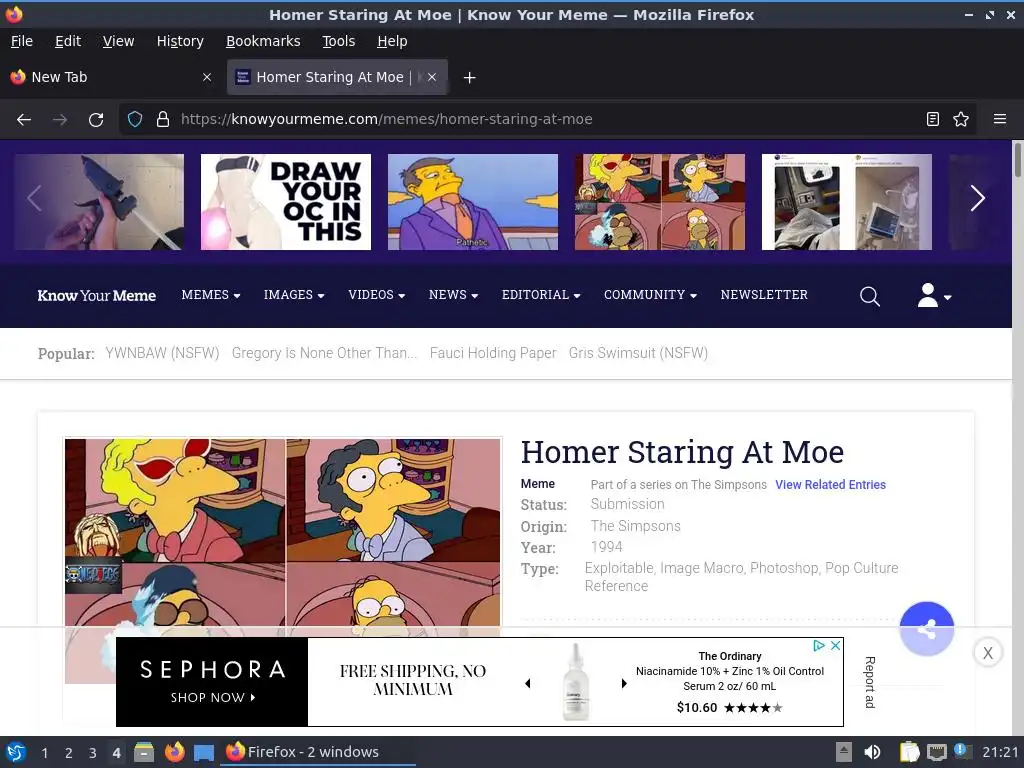Open the YWNBAW (NSFW) popular link
This screenshot has width=1024, height=768.
click(162, 353)
